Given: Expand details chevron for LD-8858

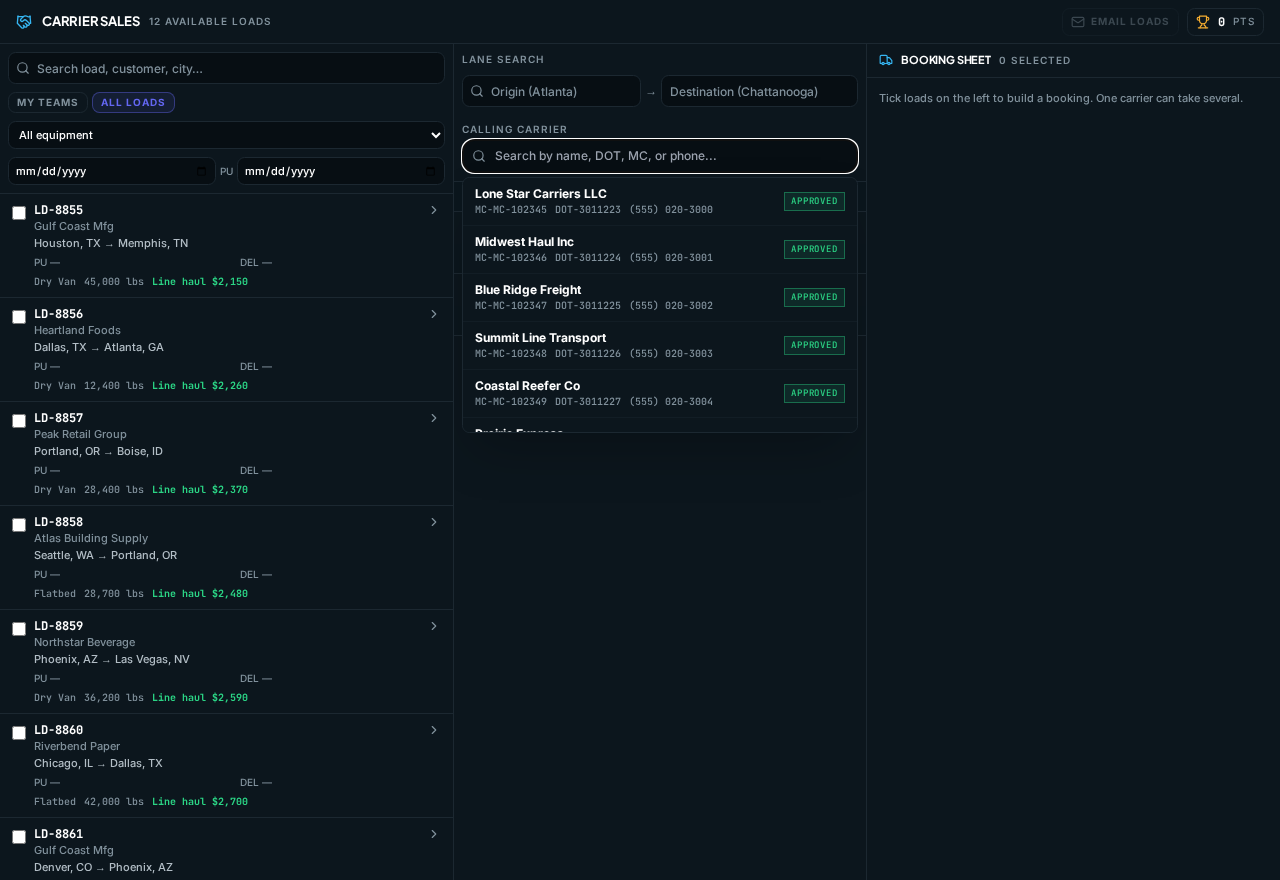Looking at the screenshot, I should point(434,522).
